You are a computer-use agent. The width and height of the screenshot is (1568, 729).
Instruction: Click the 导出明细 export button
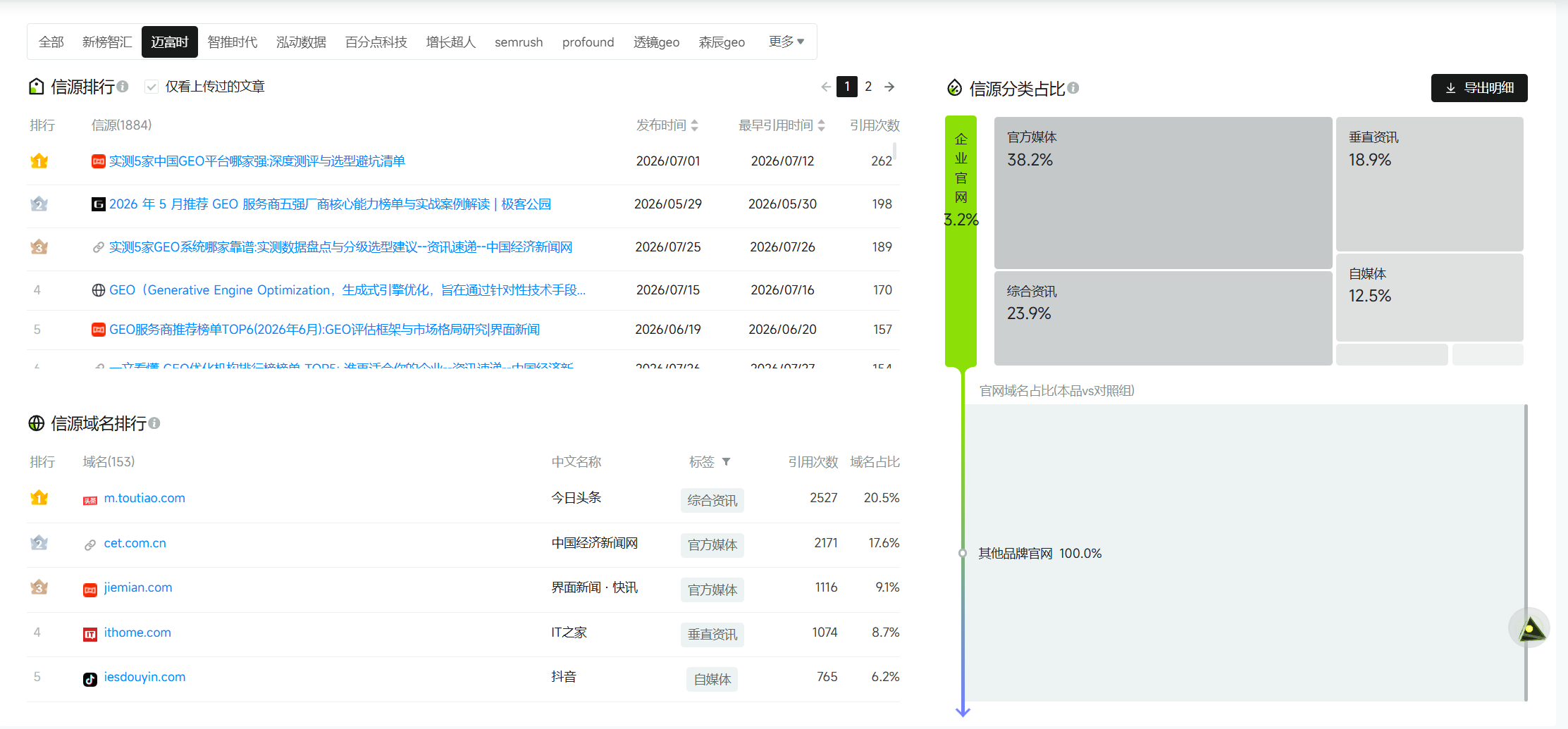click(x=1479, y=88)
